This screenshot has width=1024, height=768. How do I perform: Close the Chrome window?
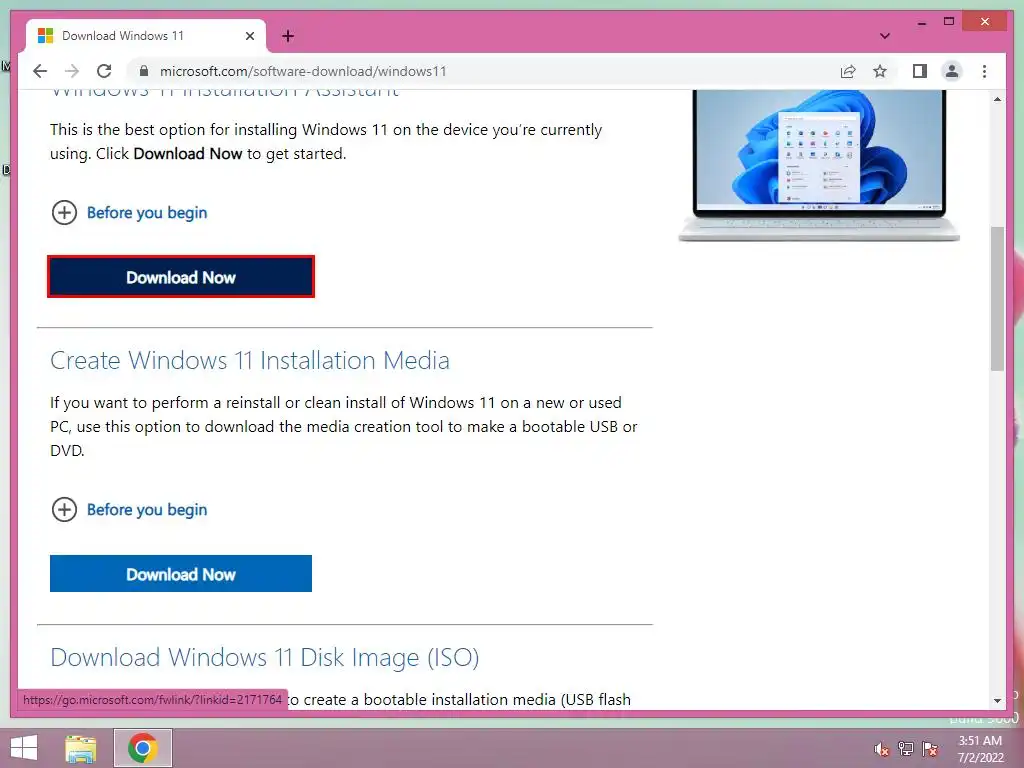pyautogui.click(x=985, y=22)
